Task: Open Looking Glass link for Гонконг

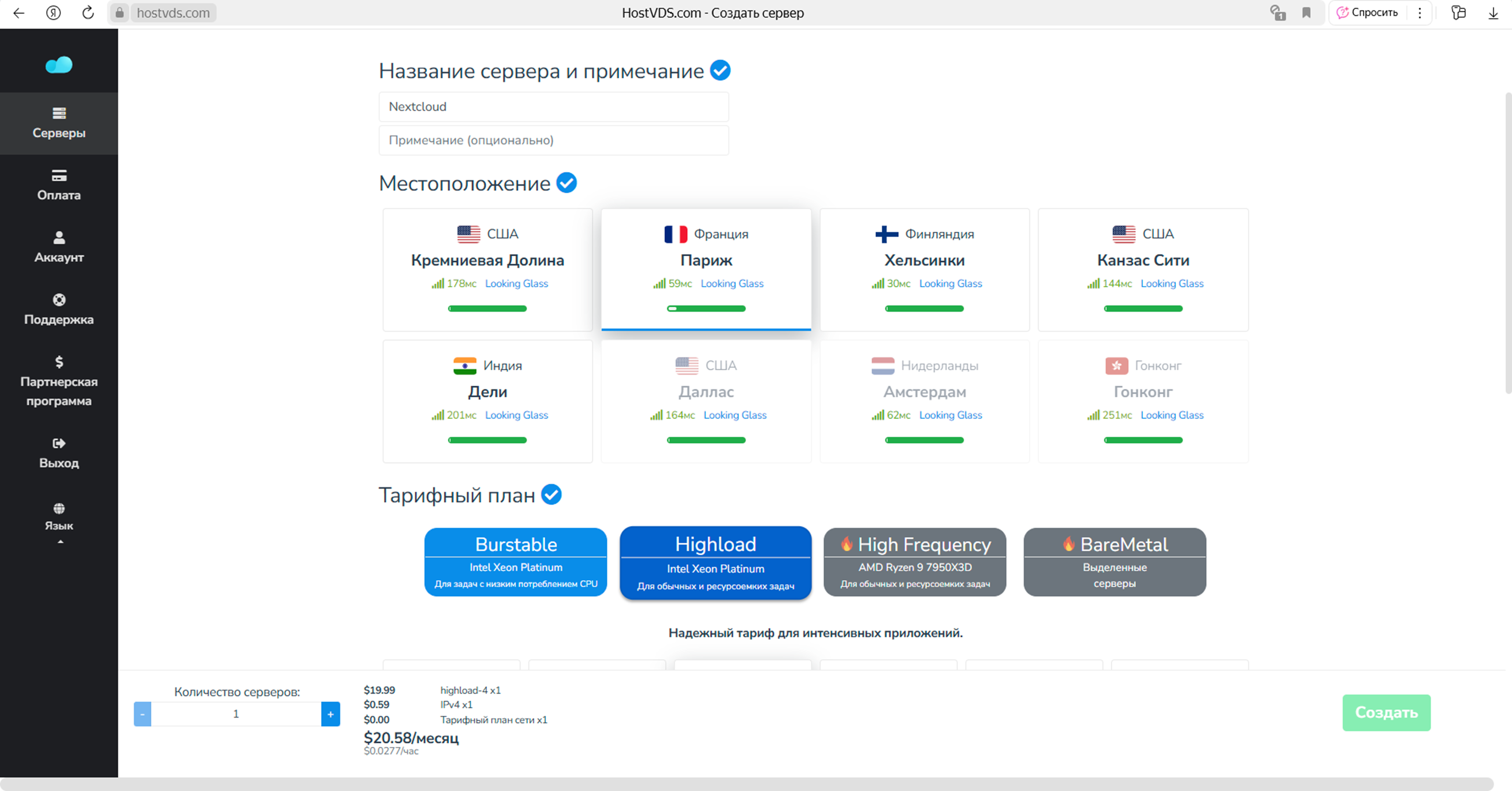Action: [1172, 415]
